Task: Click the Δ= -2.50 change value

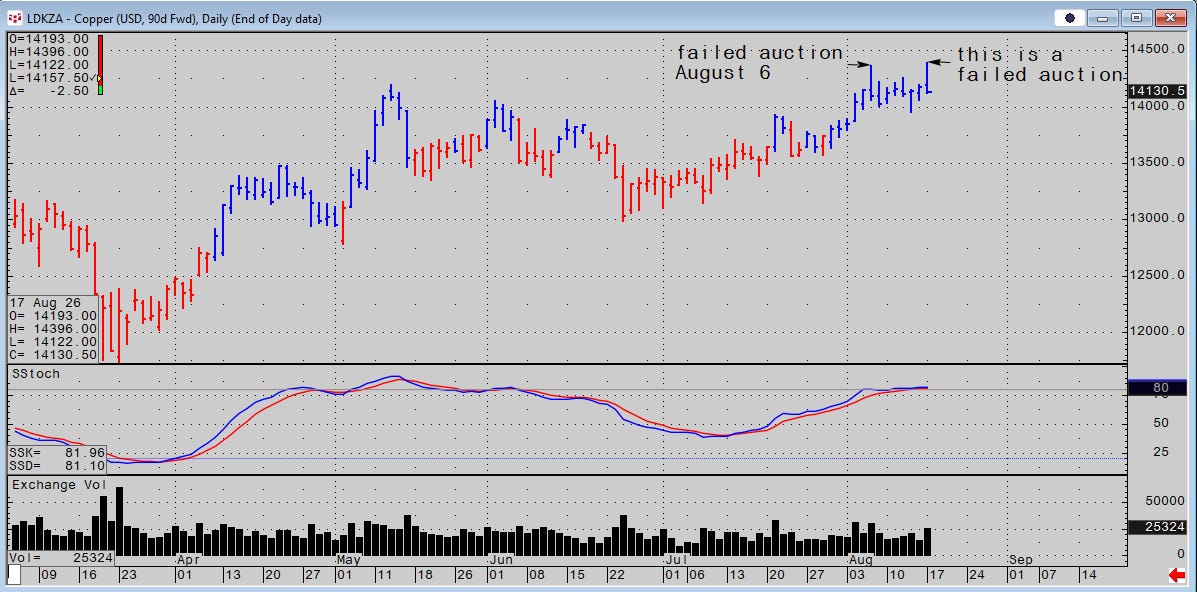Action: click(x=50, y=91)
